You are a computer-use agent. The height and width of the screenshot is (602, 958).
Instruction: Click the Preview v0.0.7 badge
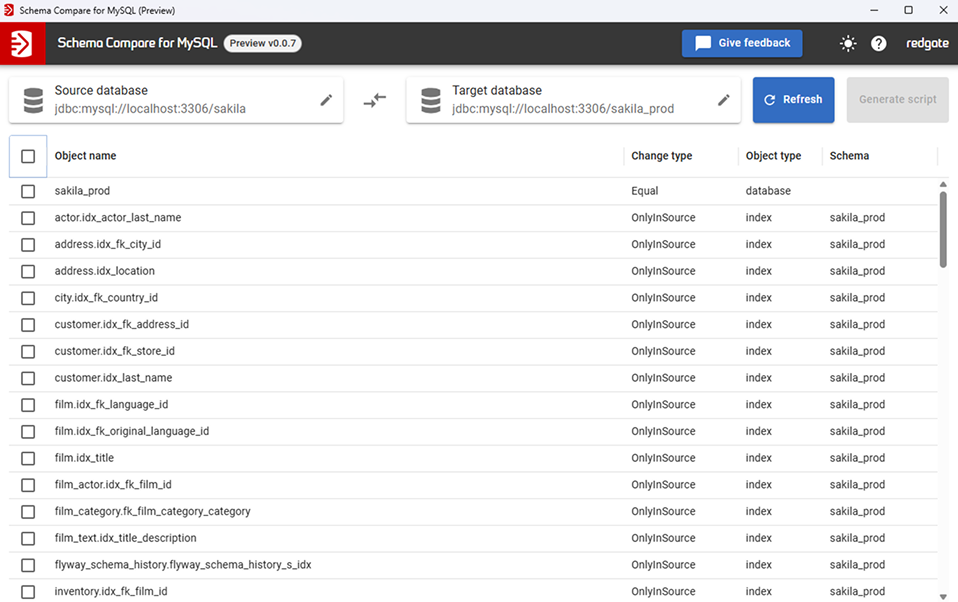pyautogui.click(x=263, y=43)
